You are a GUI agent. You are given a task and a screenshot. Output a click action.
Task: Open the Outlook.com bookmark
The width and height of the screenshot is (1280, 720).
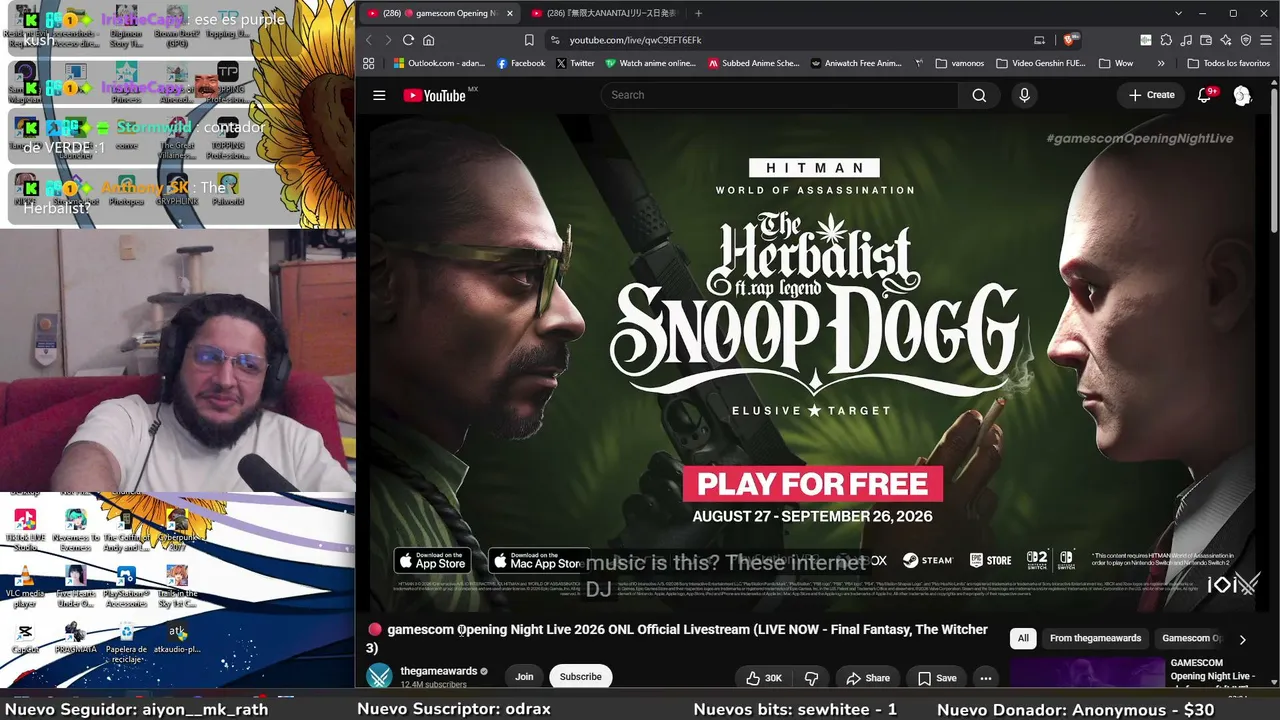click(440, 63)
